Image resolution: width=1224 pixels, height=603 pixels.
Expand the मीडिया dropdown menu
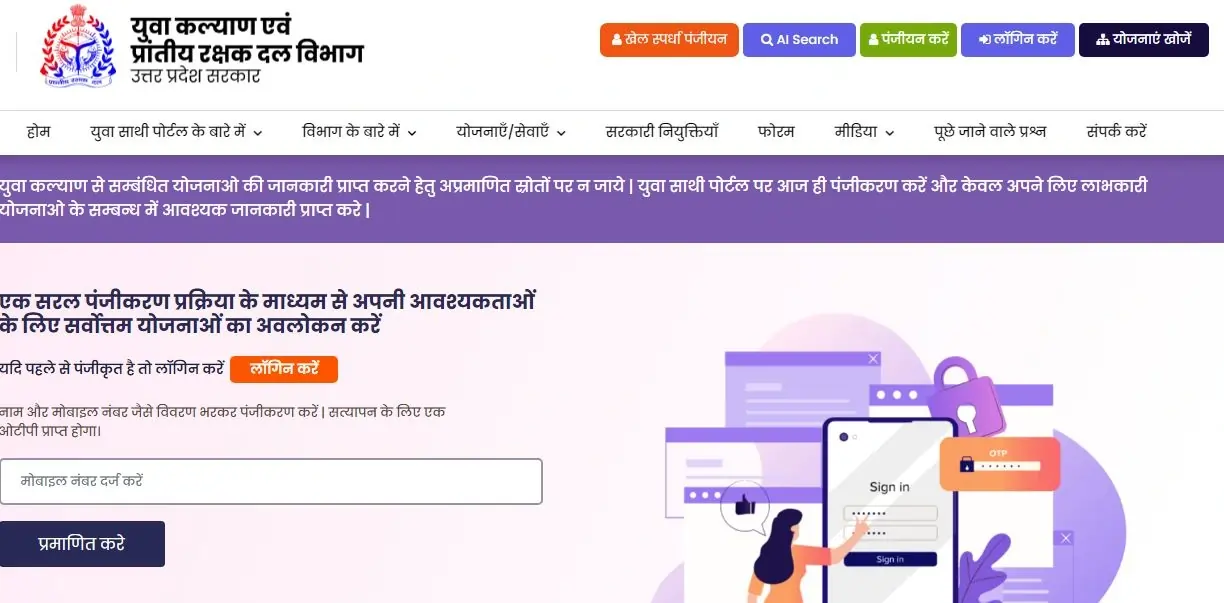864,131
